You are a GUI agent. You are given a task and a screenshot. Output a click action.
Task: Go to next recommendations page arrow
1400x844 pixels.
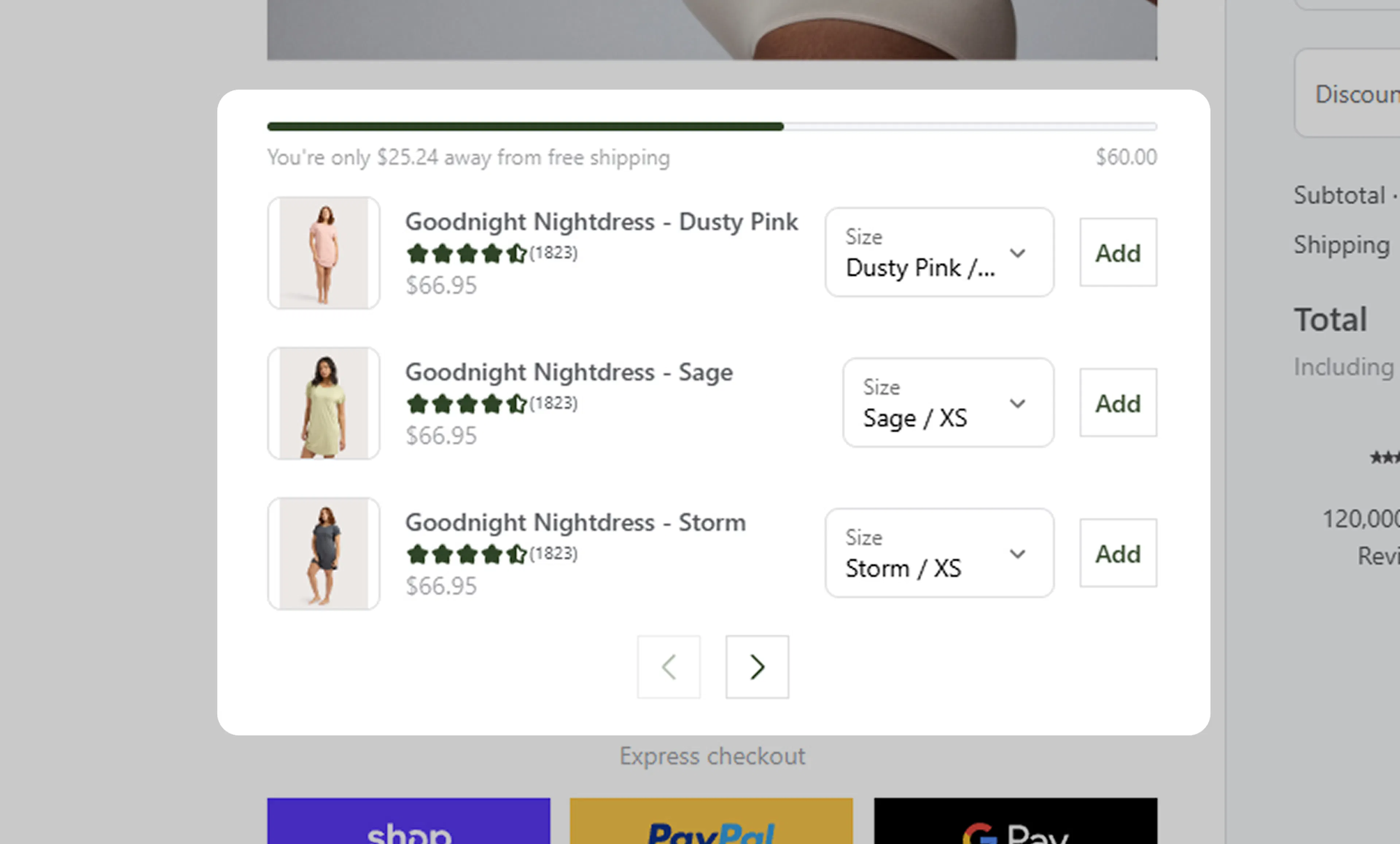click(757, 667)
